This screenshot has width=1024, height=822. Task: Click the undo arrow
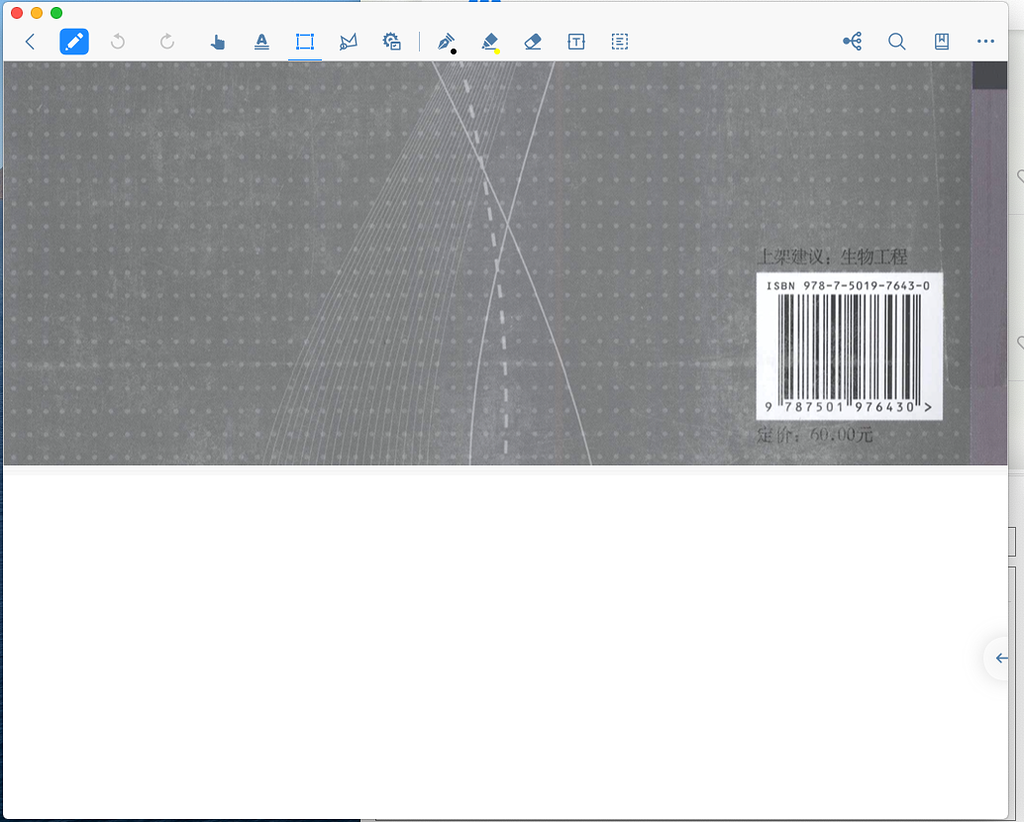point(118,42)
